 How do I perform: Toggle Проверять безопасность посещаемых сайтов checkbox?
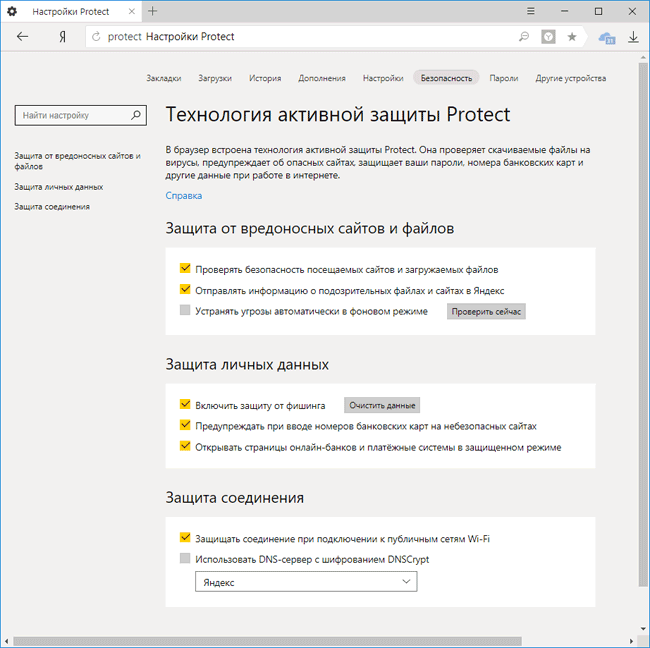(185, 268)
